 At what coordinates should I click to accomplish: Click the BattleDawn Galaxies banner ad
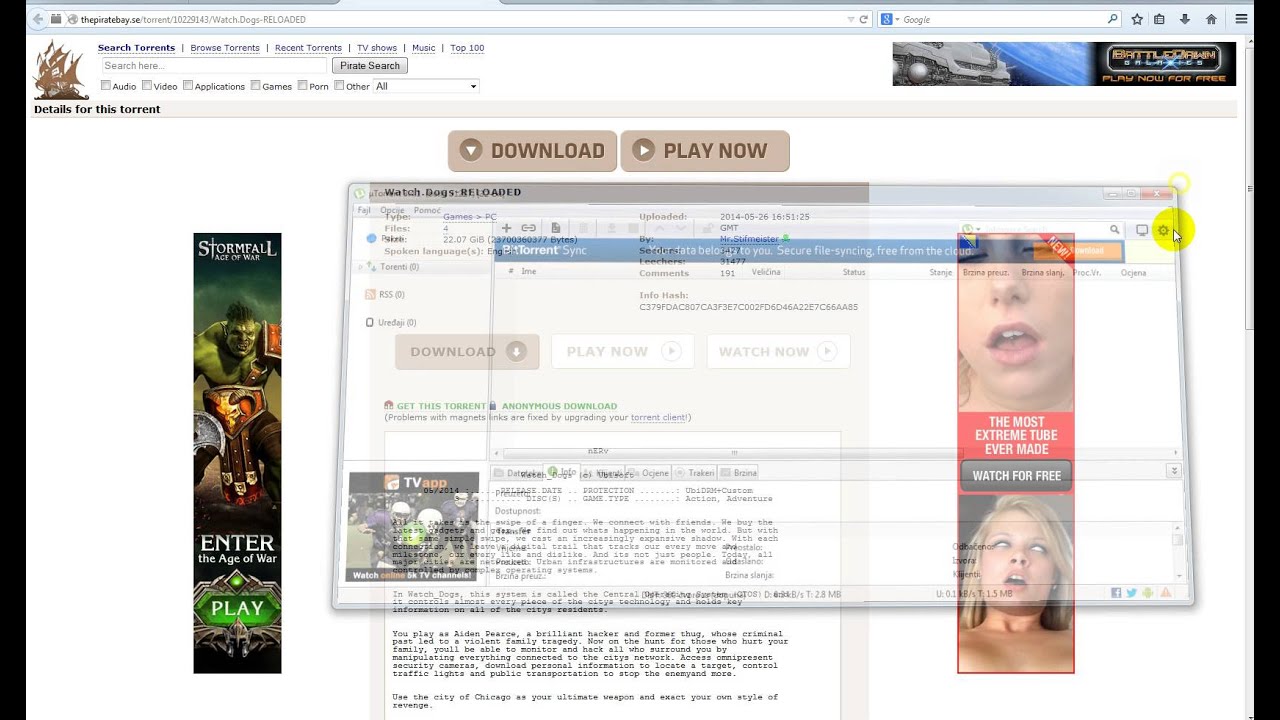pyautogui.click(x=1064, y=64)
